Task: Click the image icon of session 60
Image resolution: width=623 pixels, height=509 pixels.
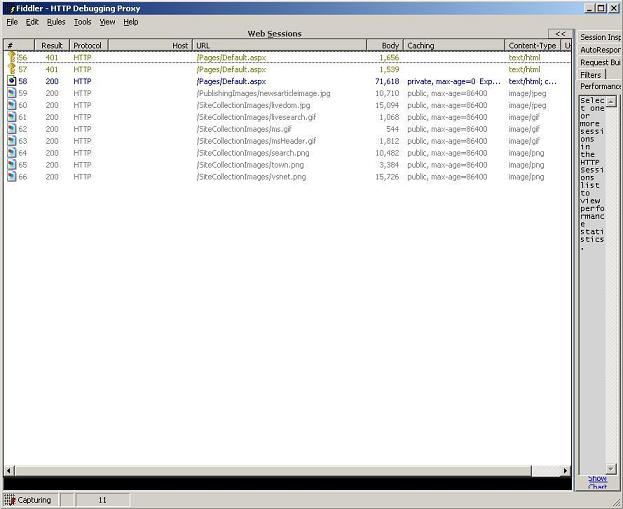Action: 12,105
